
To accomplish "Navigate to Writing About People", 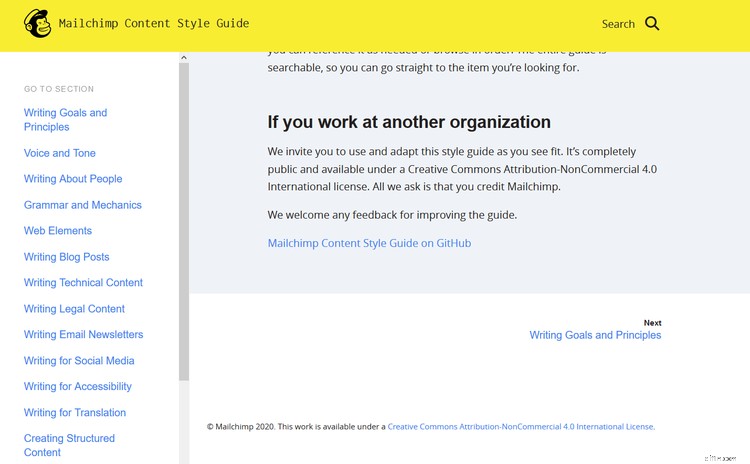I will pyautogui.click(x=73, y=179).
